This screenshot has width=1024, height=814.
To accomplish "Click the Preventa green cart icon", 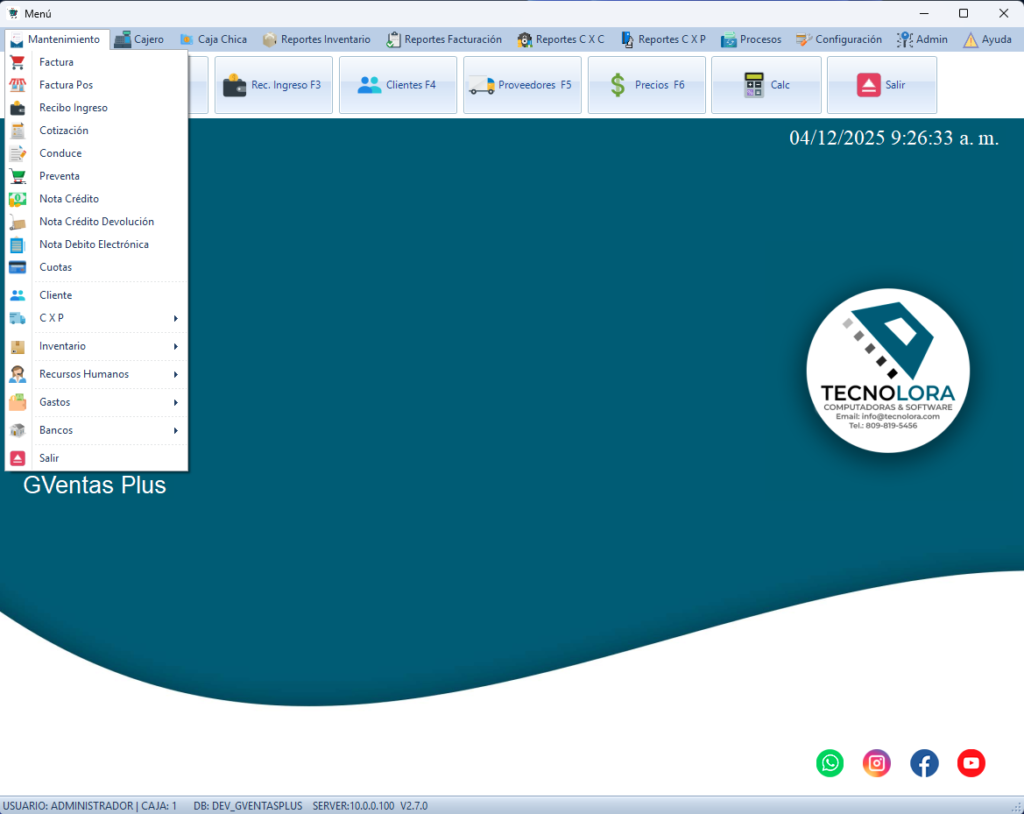I will [18, 176].
